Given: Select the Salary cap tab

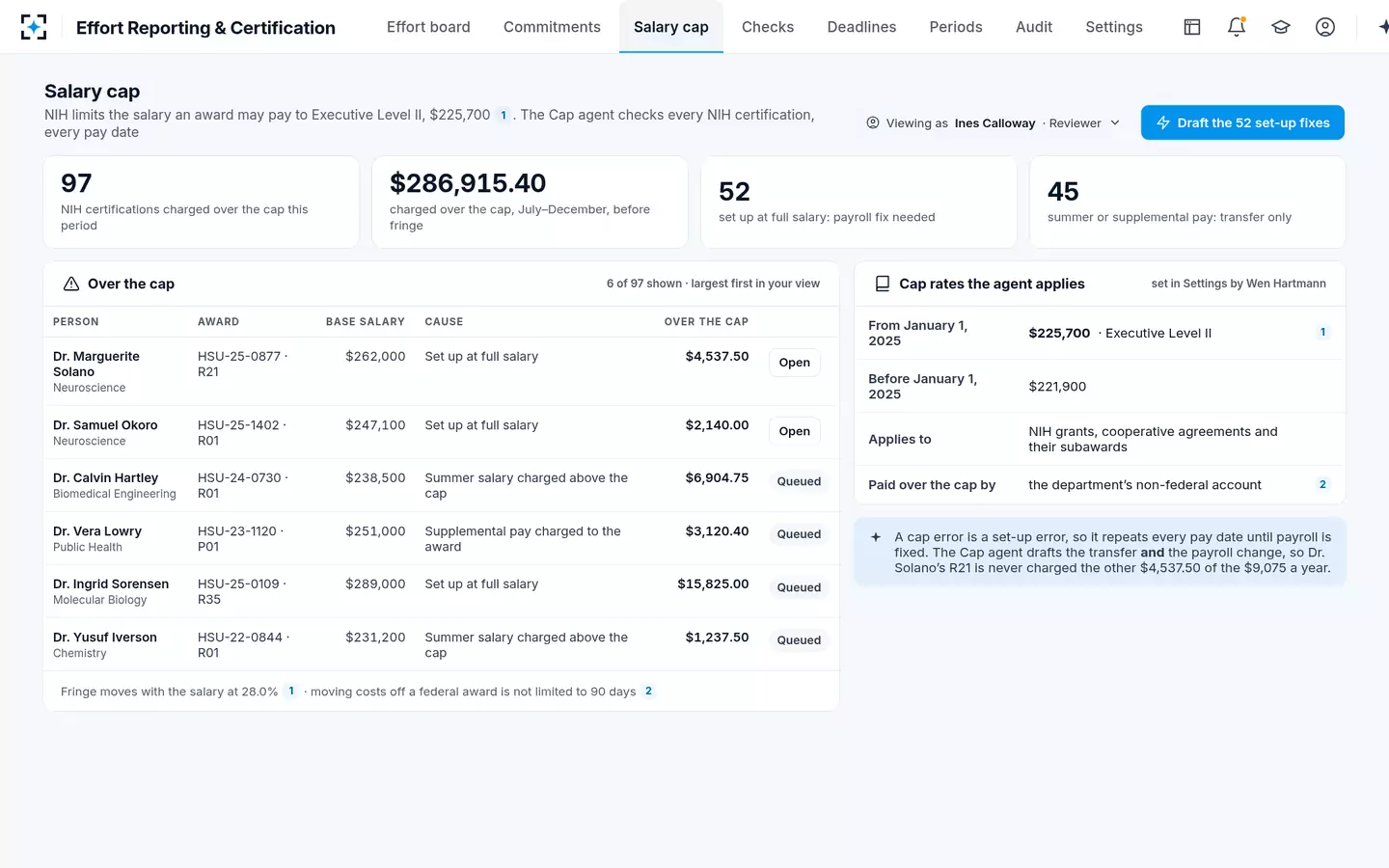Looking at the screenshot, I should [671, 27].
